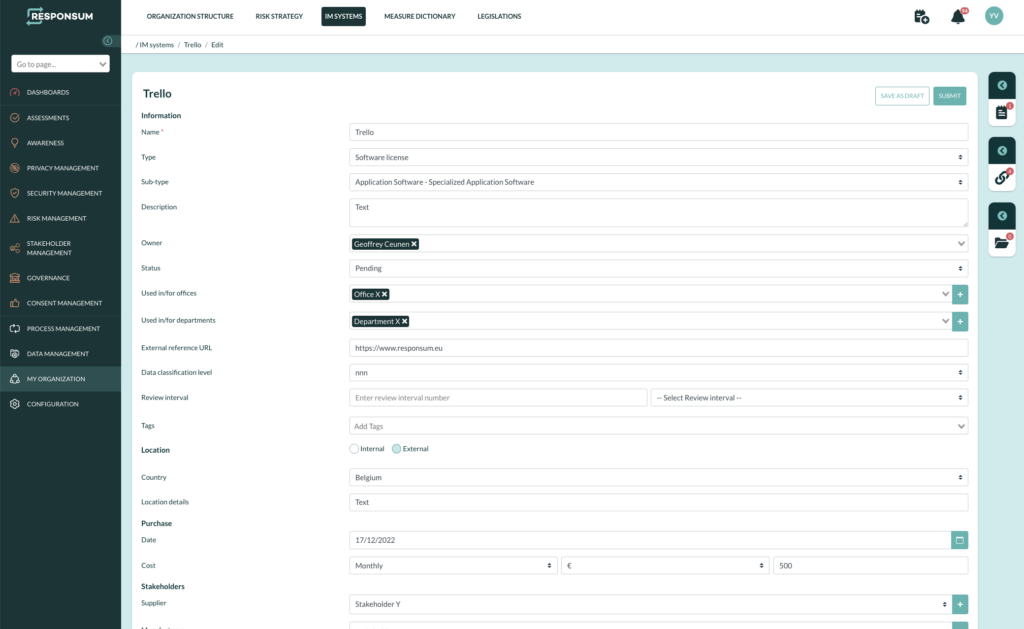Image resolution: width=1024 pixels, height=629 pixels.
Task: Collapse the panel arrow above the notes icon
Action: 1002,86
